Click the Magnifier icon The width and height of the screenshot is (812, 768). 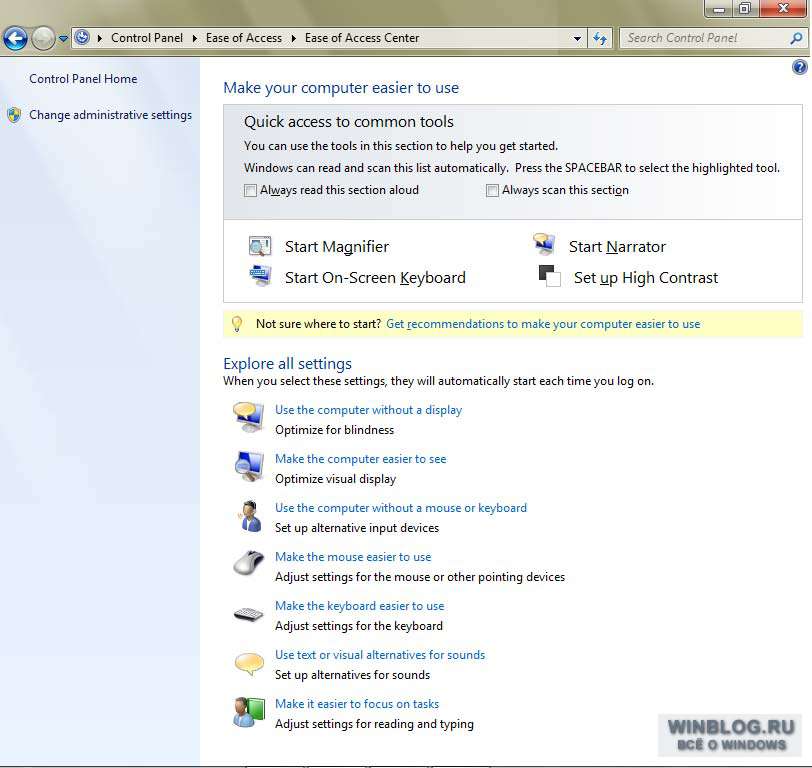[x=259, y=247]
